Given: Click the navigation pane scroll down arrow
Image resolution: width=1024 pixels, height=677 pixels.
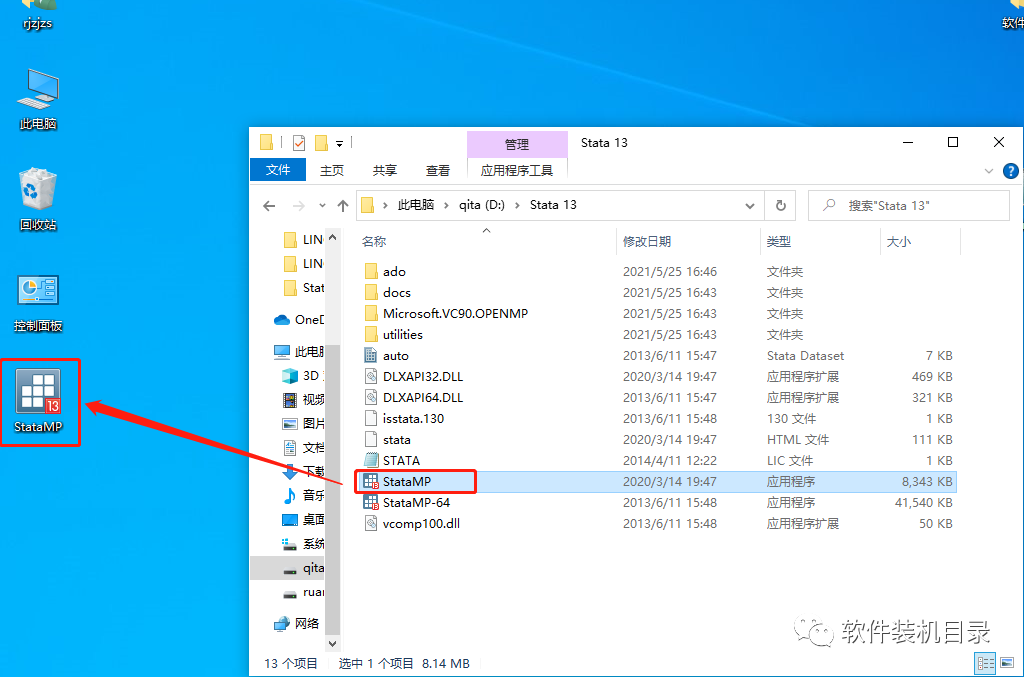Looking at the screenshot, I should [x=332, y=644].
